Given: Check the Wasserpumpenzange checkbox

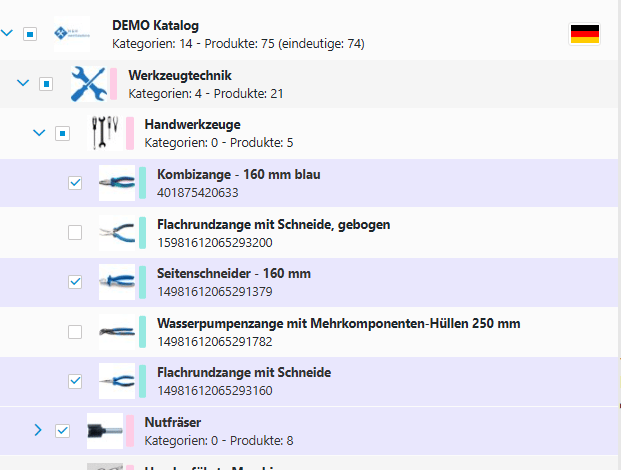Looking at the screenshot, I should coord(75,332).
